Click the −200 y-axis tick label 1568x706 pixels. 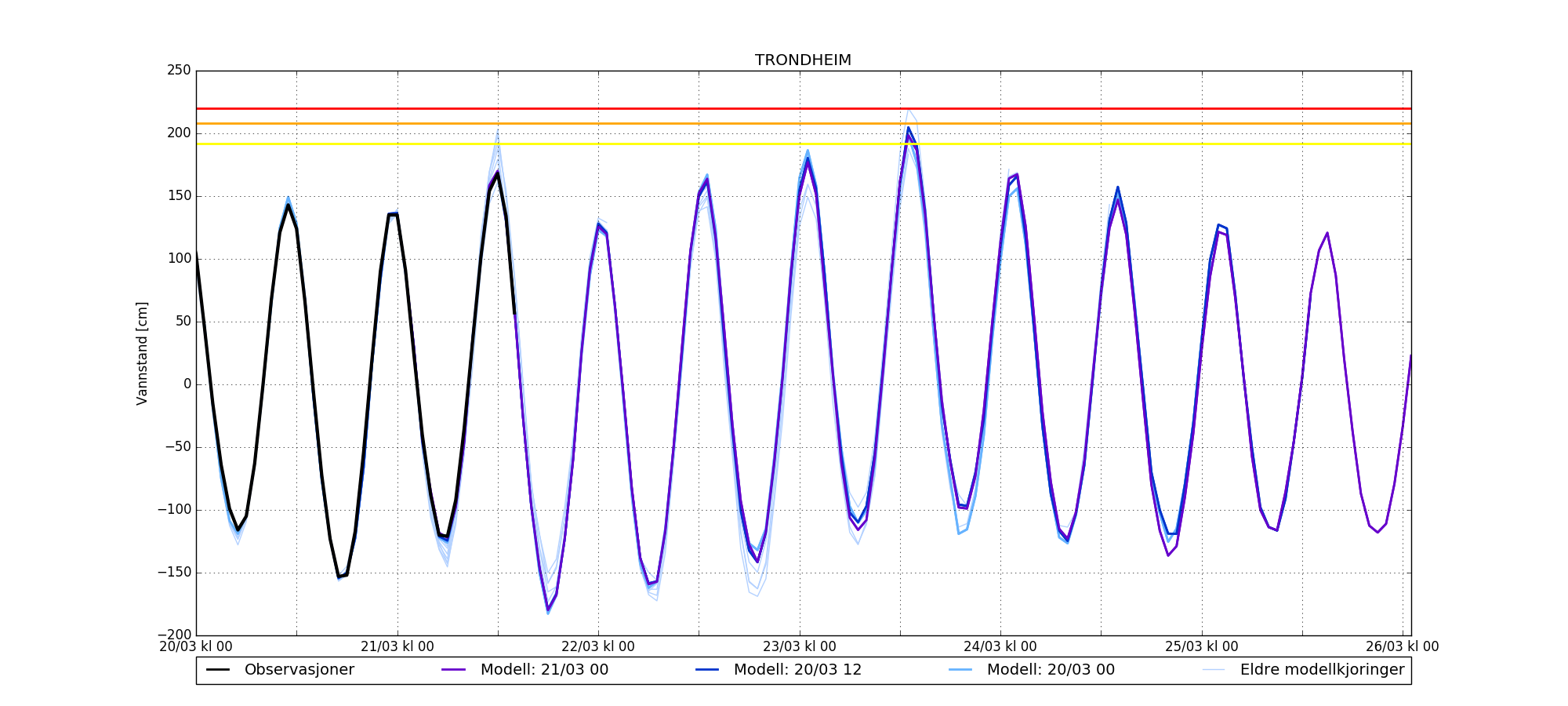[174, 635]
